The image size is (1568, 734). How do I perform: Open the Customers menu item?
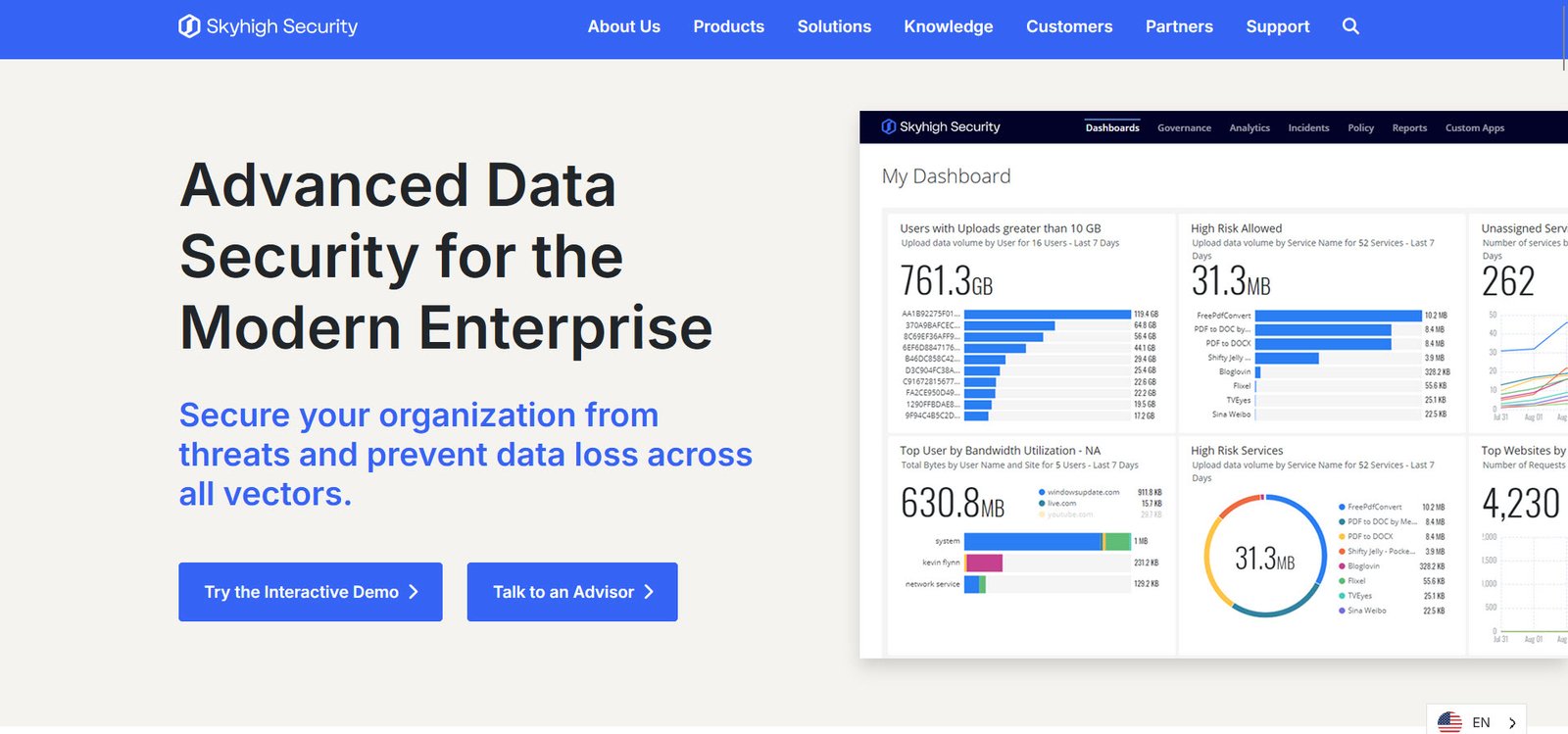click(1069, 26)
